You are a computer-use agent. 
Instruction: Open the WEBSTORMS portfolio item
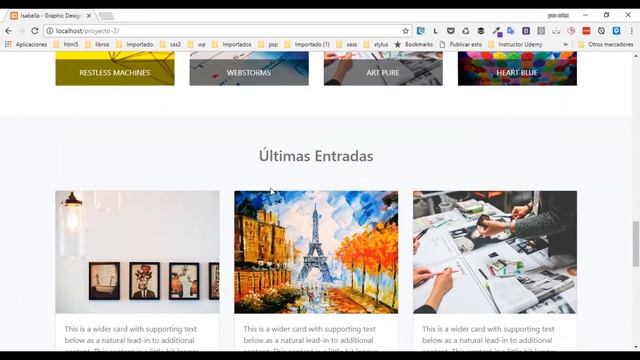click(249, 69)
